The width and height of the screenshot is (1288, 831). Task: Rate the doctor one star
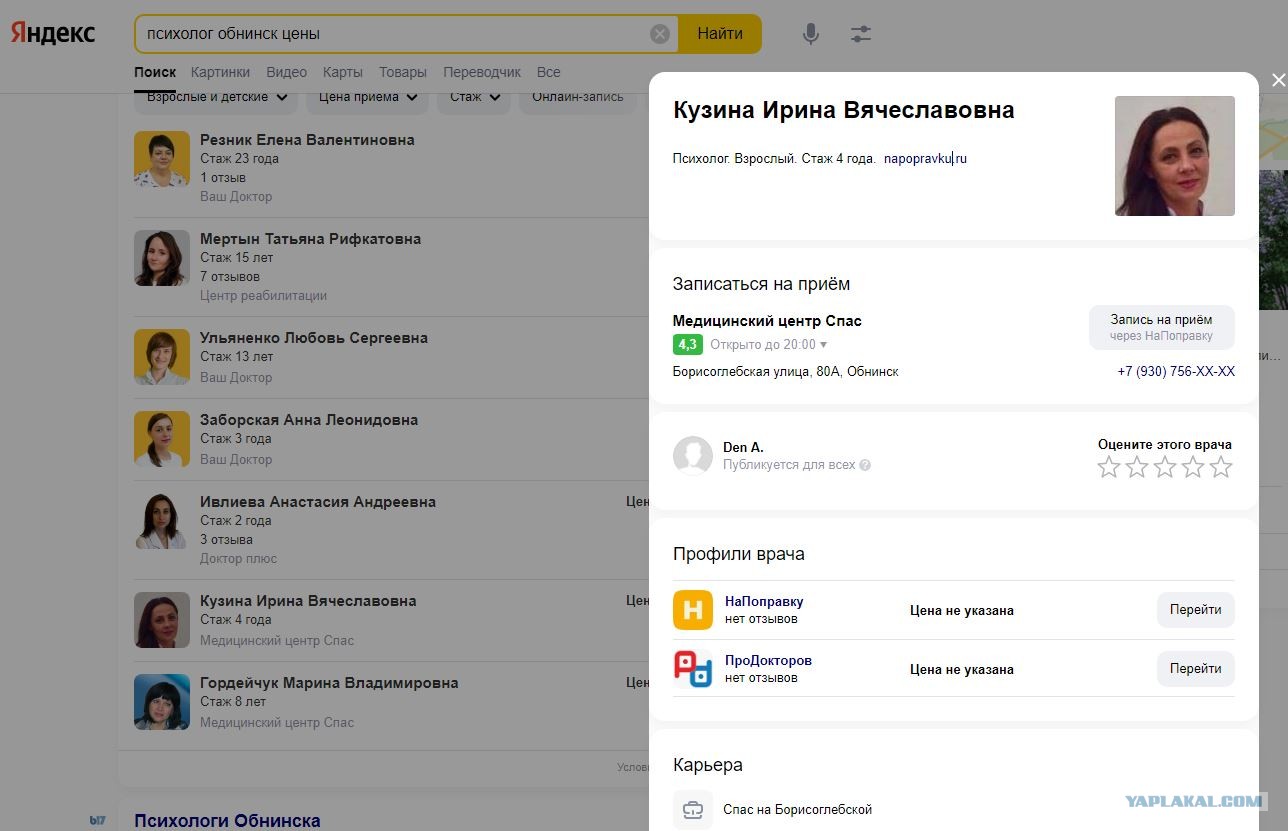[x=1109, y=467]
